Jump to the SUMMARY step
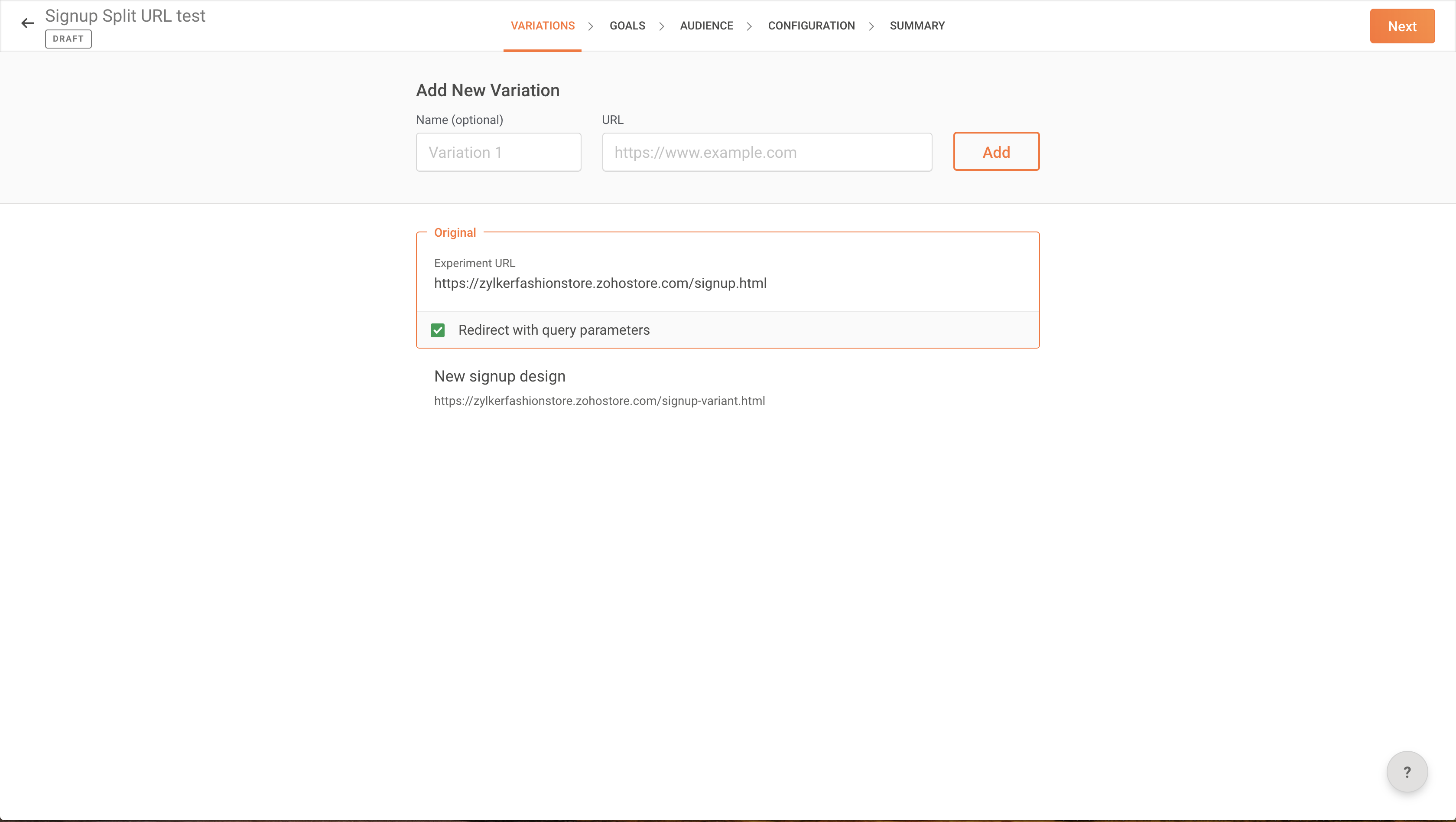The height and width of the screenshot is (822, 1456). click(x=917, y=26)
